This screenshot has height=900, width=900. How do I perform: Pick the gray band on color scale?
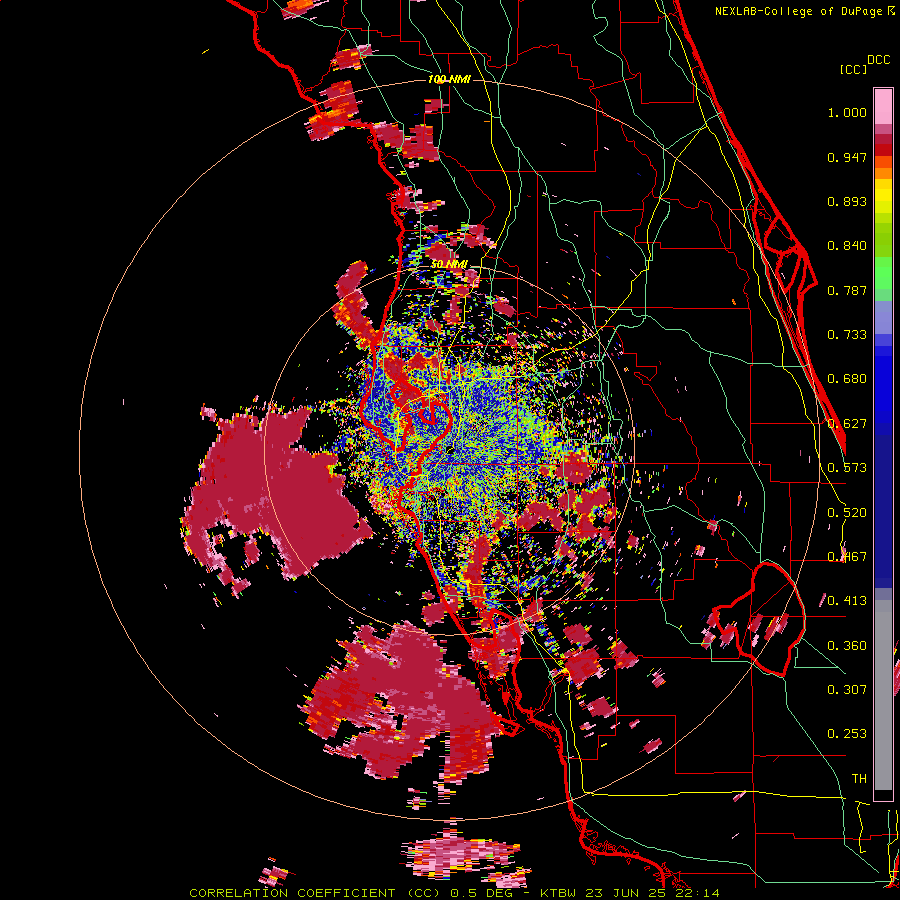pyautogui.click(x=883, y=695)
